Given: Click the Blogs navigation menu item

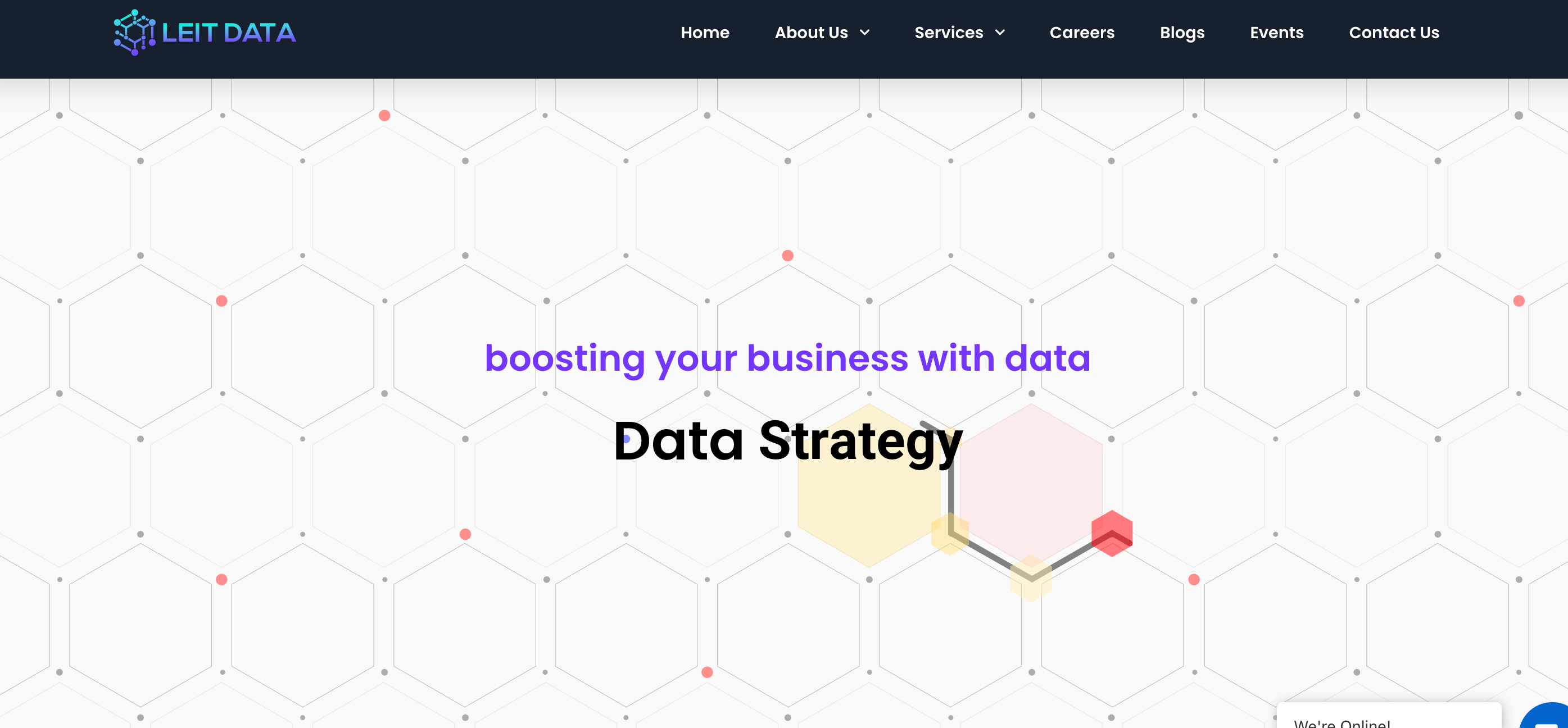Looking at the screenshot, I should pos(1182,32).
